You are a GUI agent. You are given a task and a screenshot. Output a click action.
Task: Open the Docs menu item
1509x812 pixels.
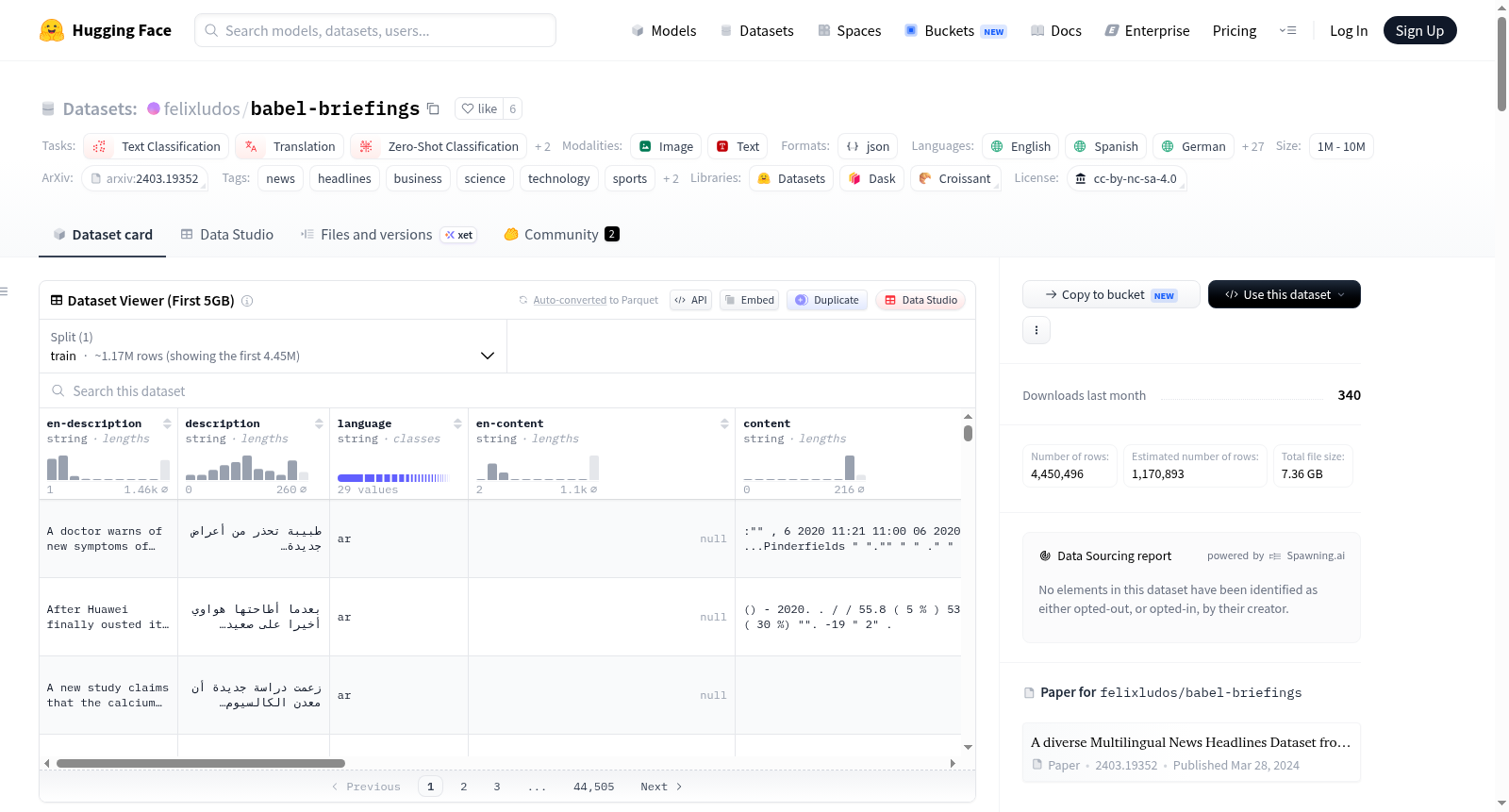(x=1055, y=30)
